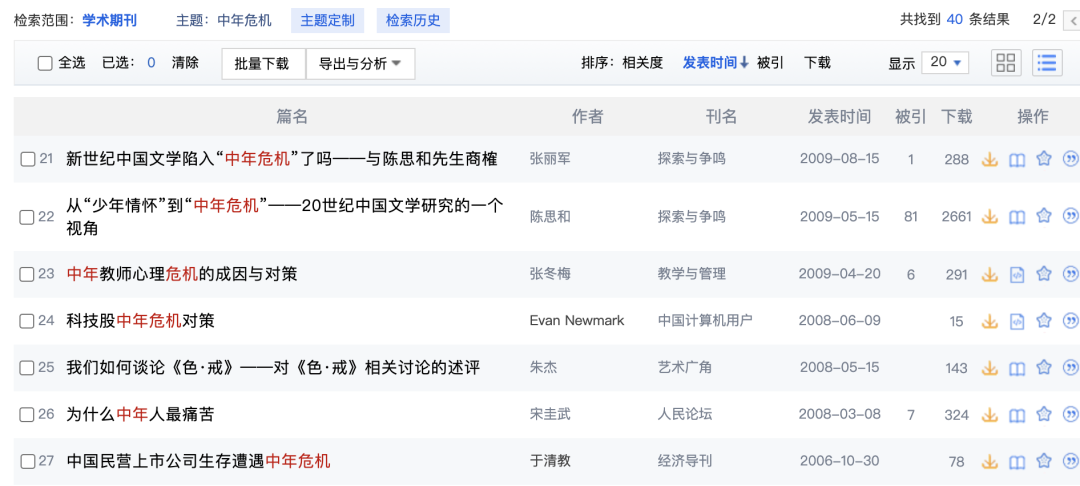Favorite the 张丽军 article with star icon
Screen dimensions: 1080x486
click(1044, 160)
